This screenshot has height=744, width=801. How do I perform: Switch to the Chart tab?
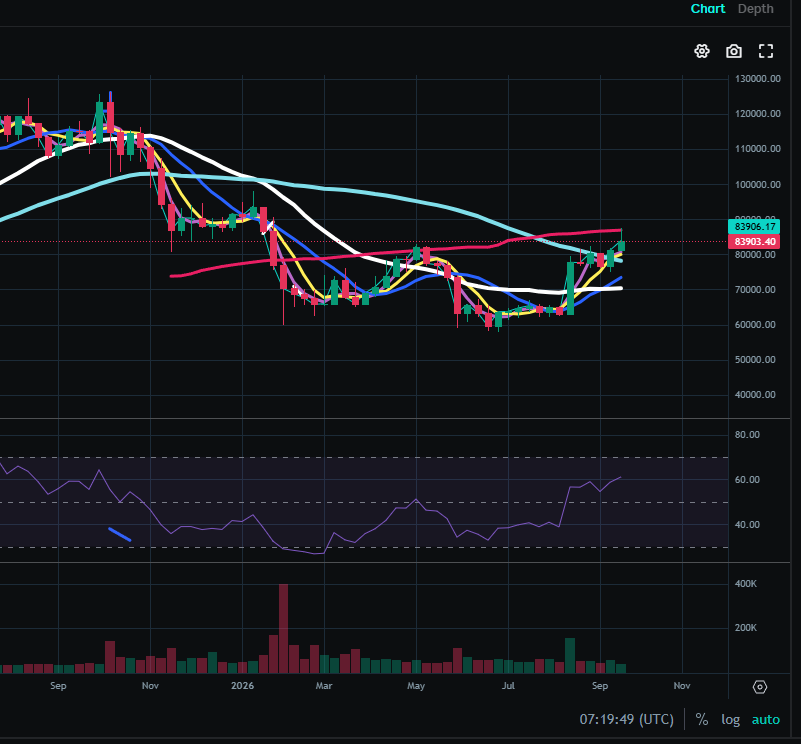click(x=708, y=9)
